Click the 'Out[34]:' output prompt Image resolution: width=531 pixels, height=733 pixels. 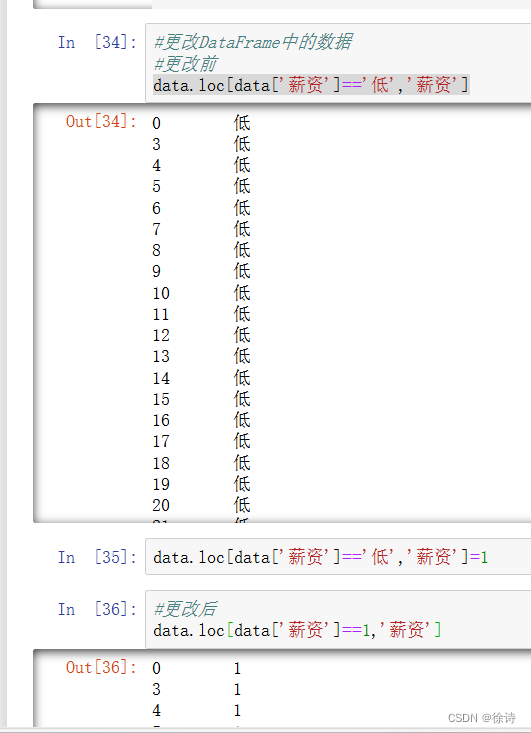coord(101,122)
